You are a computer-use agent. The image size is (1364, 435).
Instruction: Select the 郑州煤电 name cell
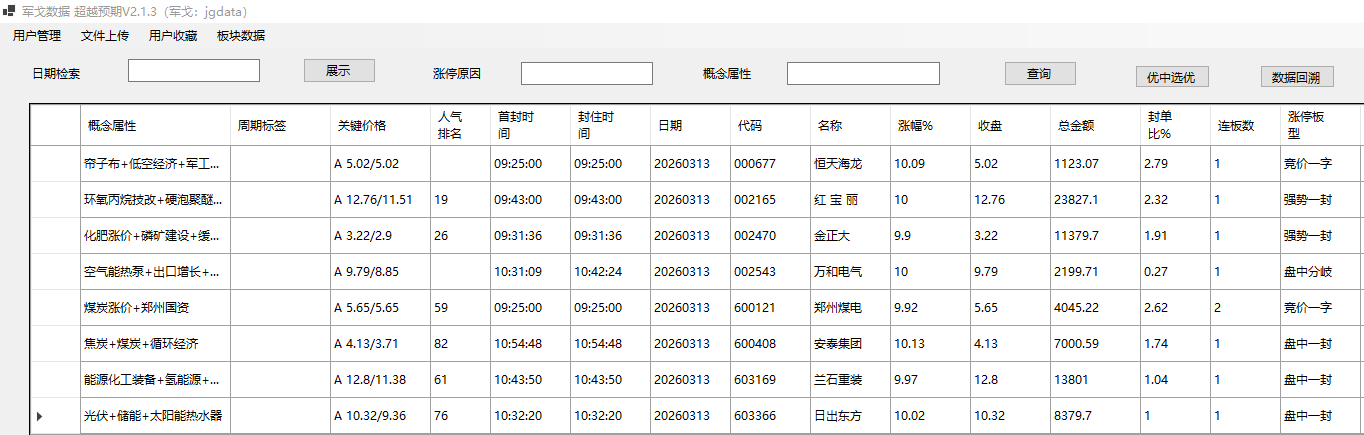coord(850,308)
